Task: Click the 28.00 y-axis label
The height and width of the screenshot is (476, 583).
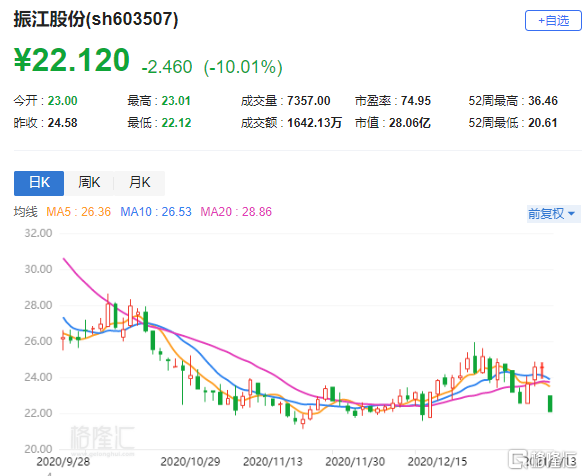Action: click(x=38, y=305)
